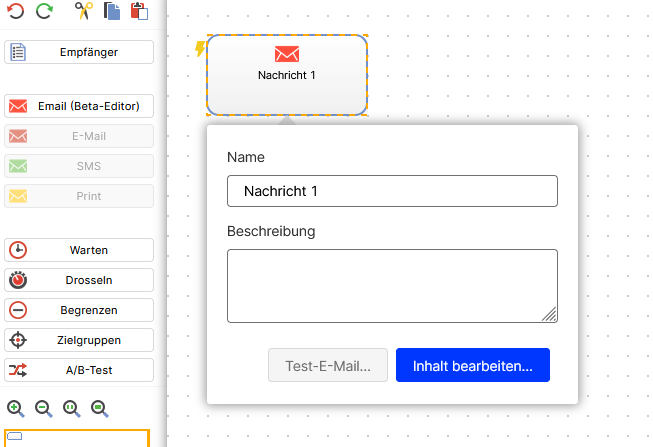
Task: Click the third magnifier zoom icon
Action: pos(72,408)
